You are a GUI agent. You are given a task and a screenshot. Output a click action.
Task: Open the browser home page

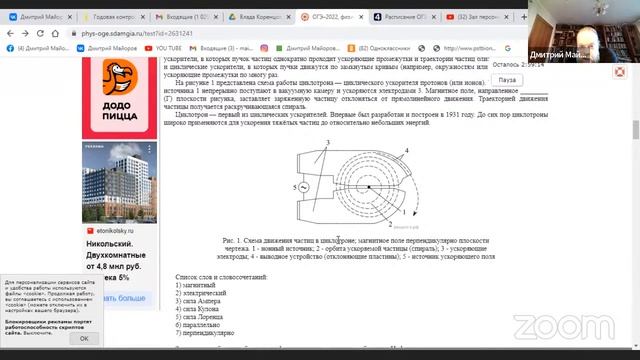coord(55,33)
